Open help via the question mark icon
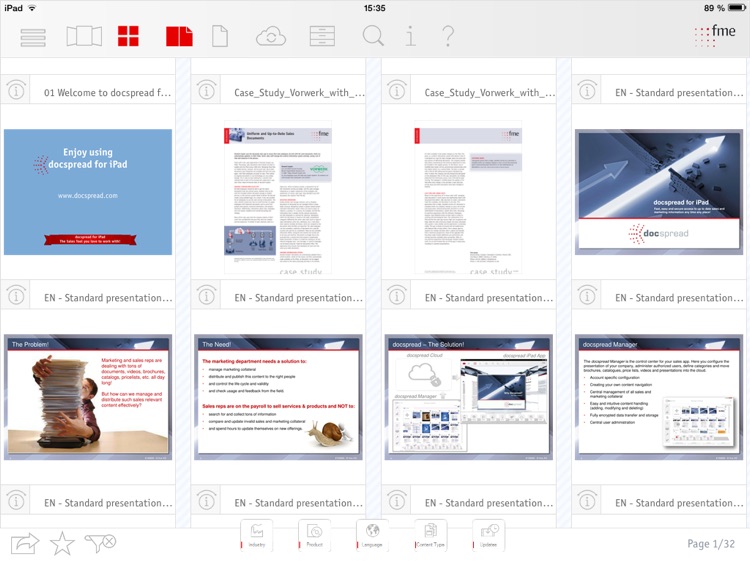The width and height of the screenshot is (750, 563). (448, 36)
